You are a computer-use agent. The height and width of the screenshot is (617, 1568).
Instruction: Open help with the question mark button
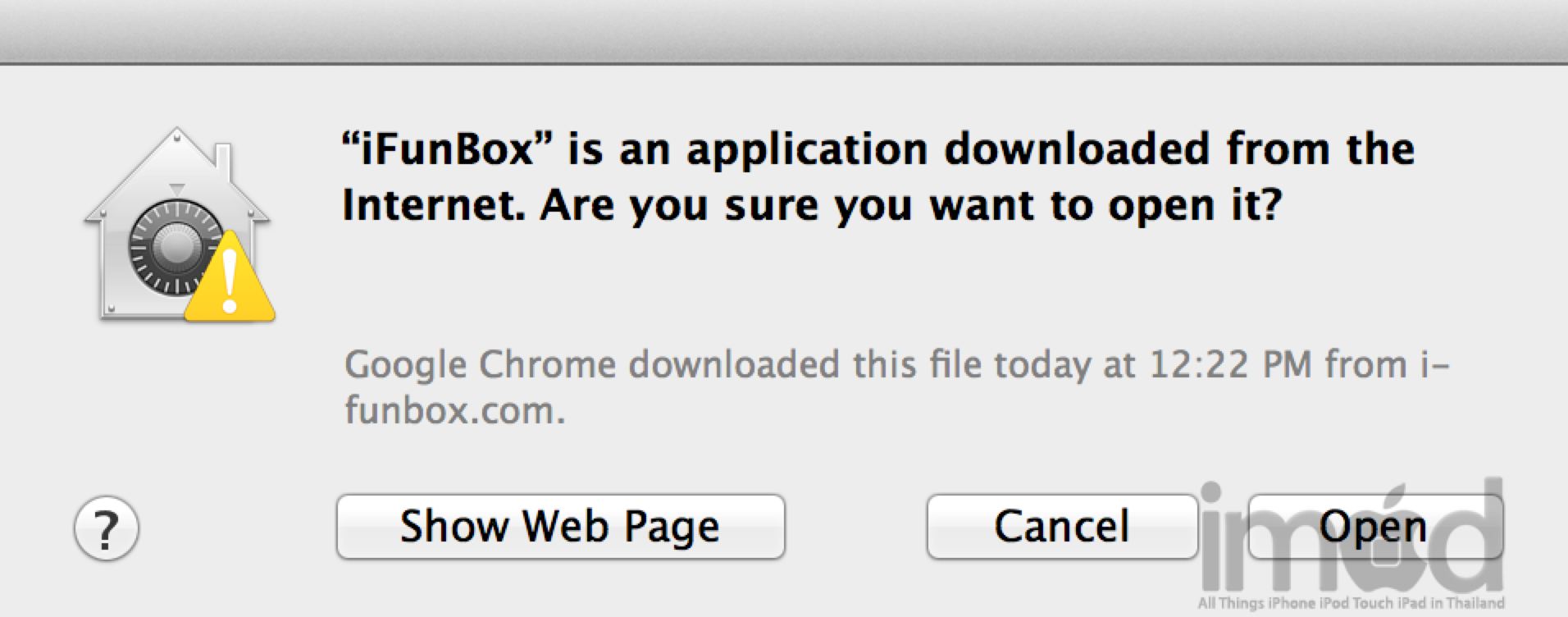pos(107,528)
